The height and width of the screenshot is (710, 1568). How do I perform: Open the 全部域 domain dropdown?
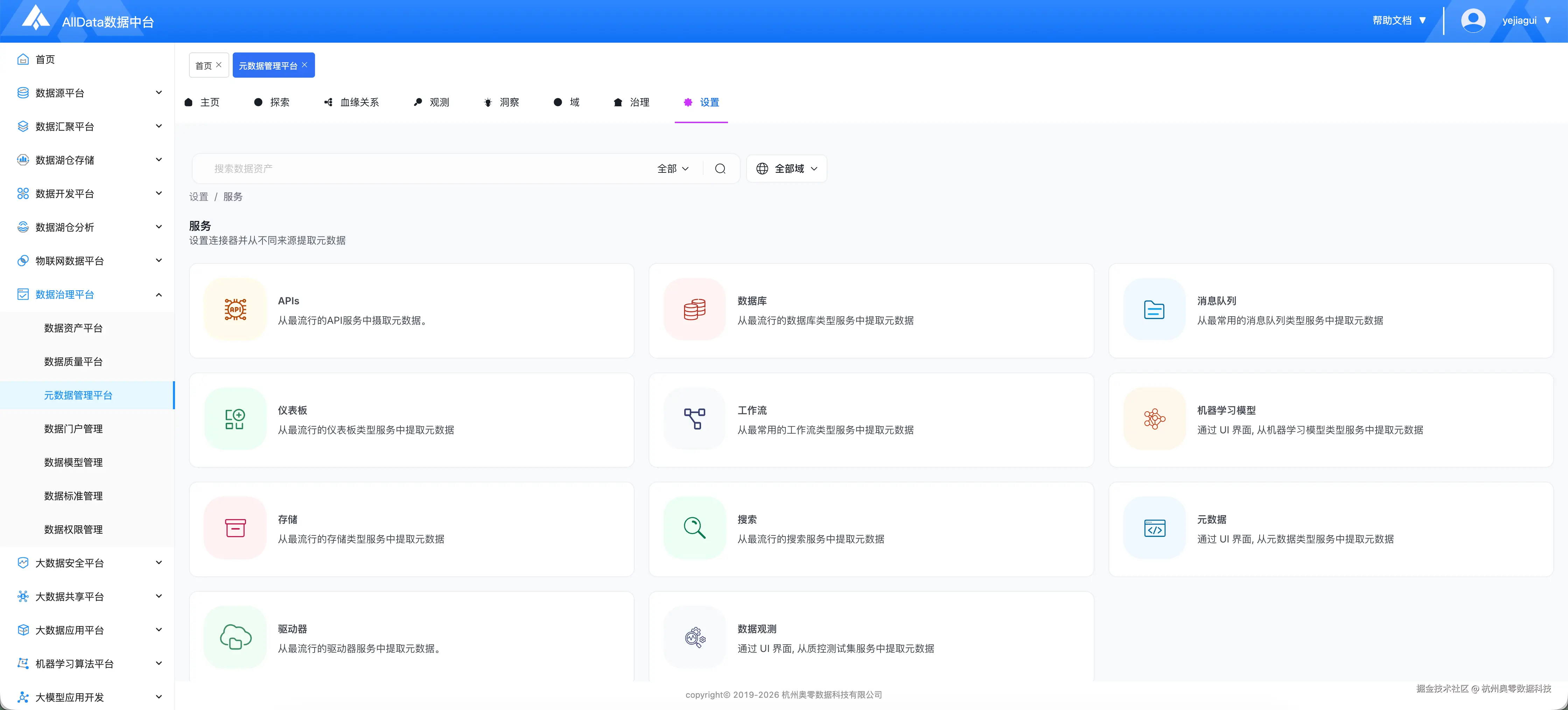tap(786, 169)
